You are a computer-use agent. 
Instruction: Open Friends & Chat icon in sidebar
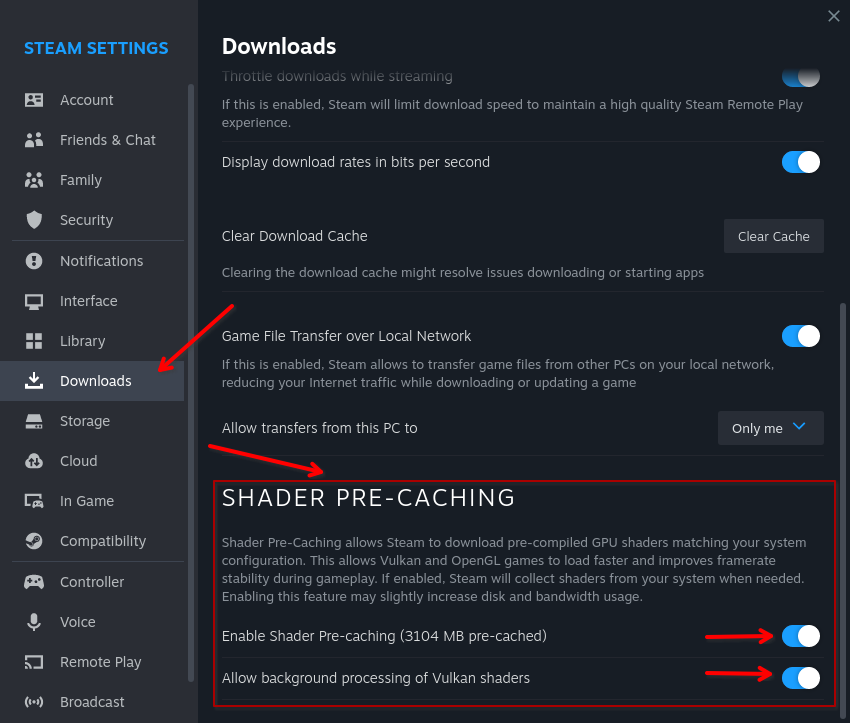[x=34, y=140]
